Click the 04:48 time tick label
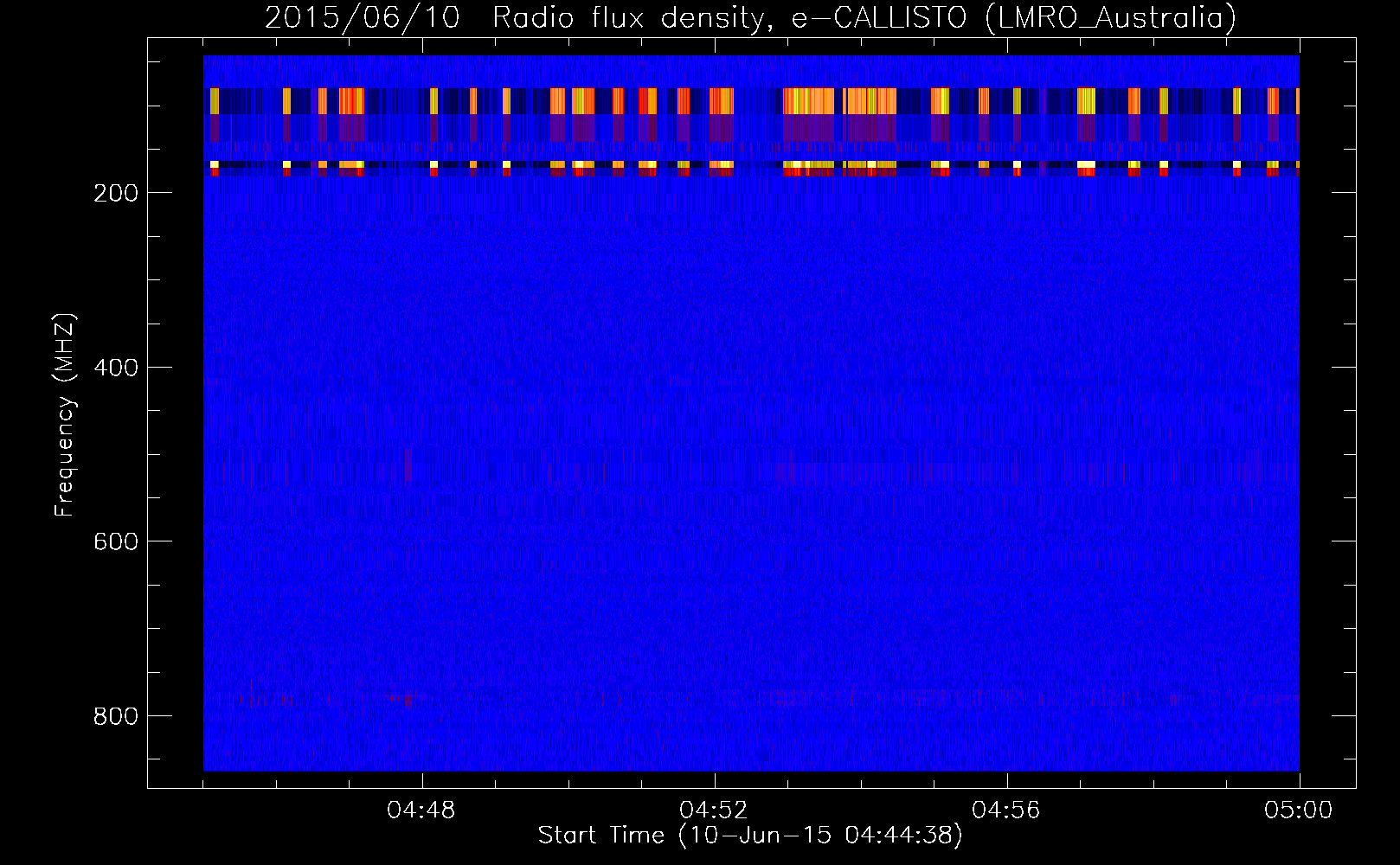1400x865 pixels. tap(421, 811)
